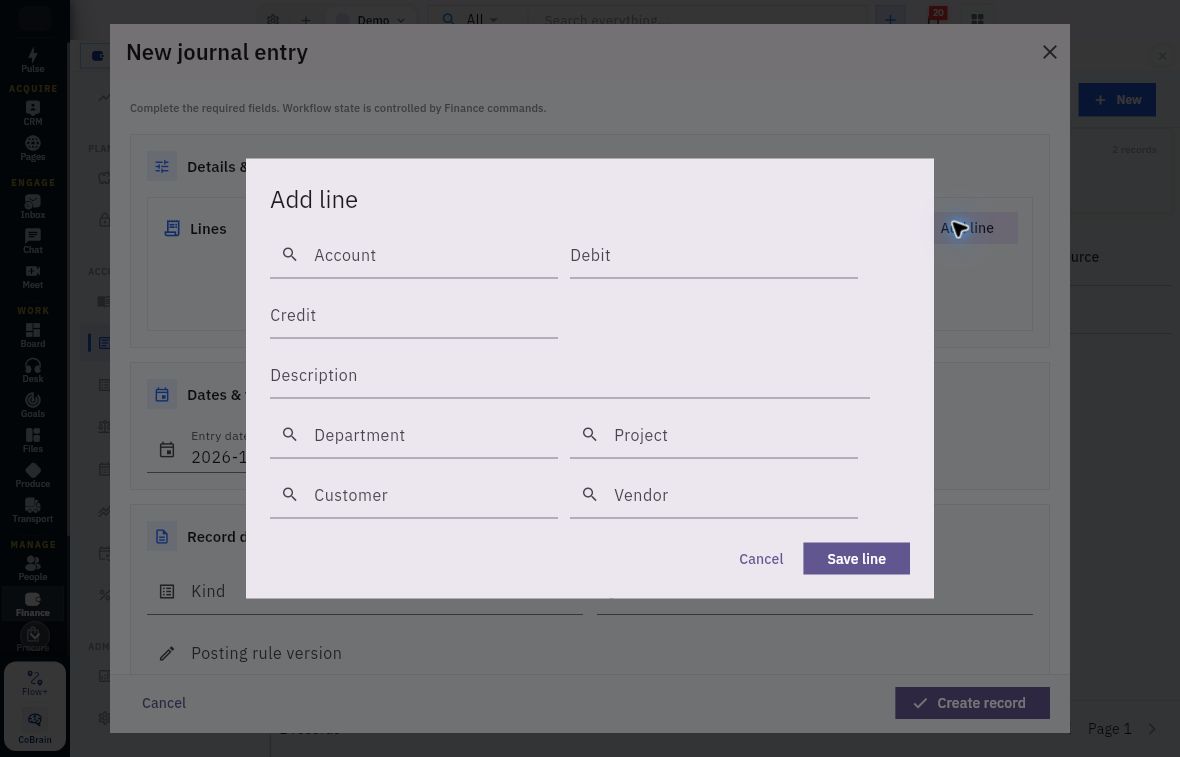Focus the Vendor lookup field
Viewport: 1180px width, 757px height.
click(x=713, y=495)
